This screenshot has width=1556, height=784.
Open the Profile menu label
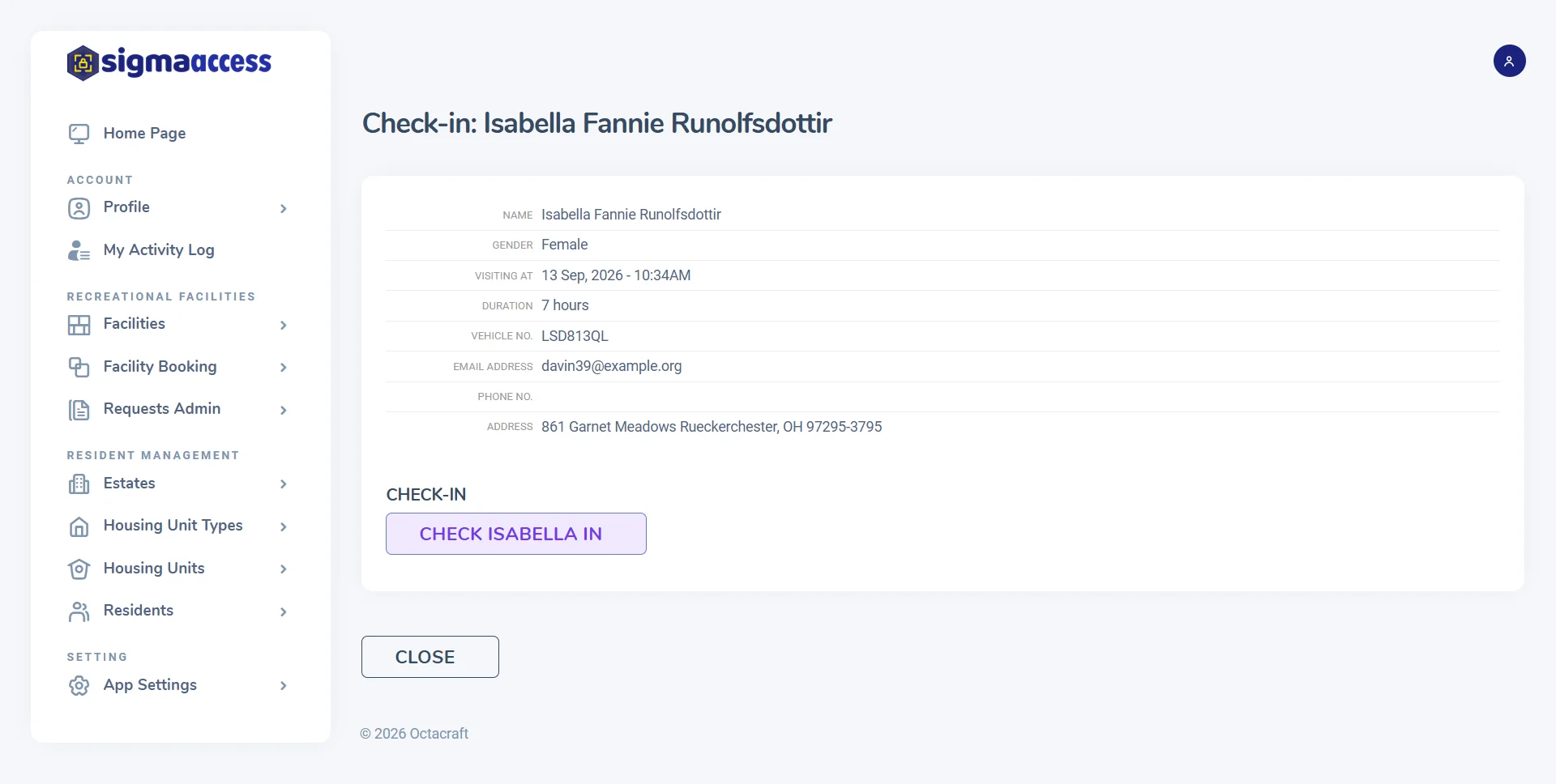pos(126,207)
